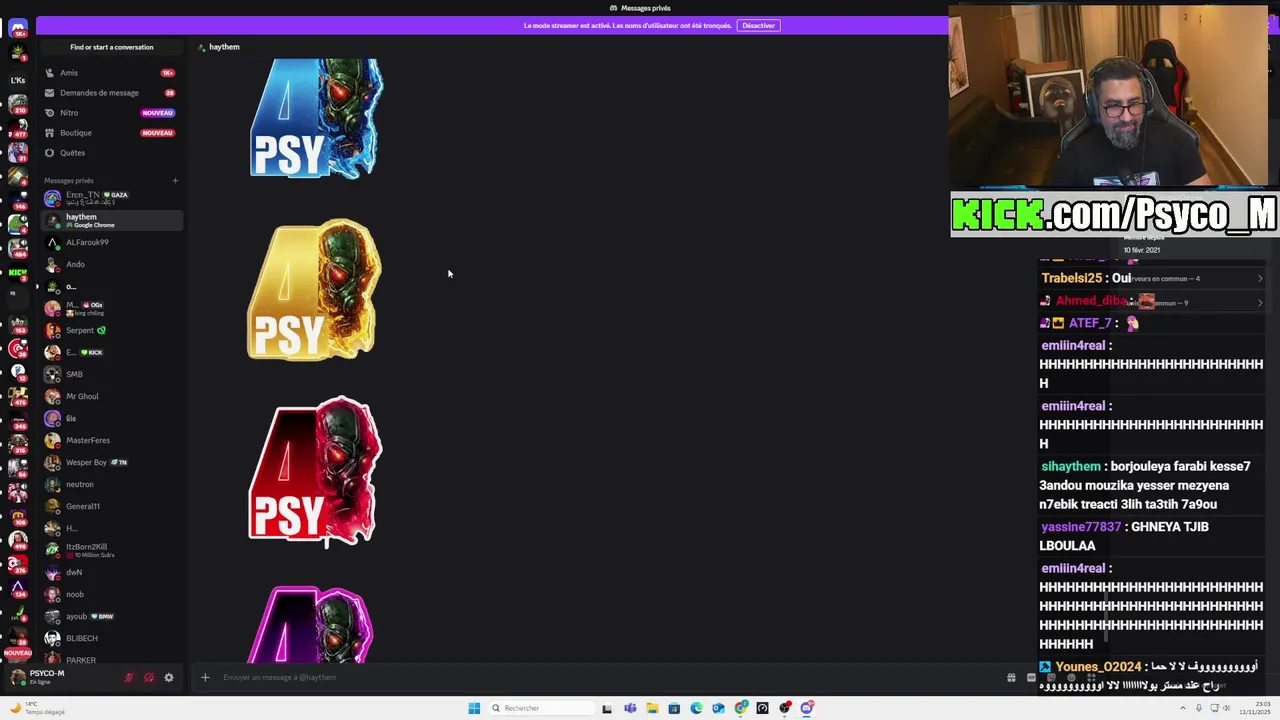Click haythem name in chat header
This screenshot has height=720, width=1280.
pyautogui.click(x=224, y=47)
